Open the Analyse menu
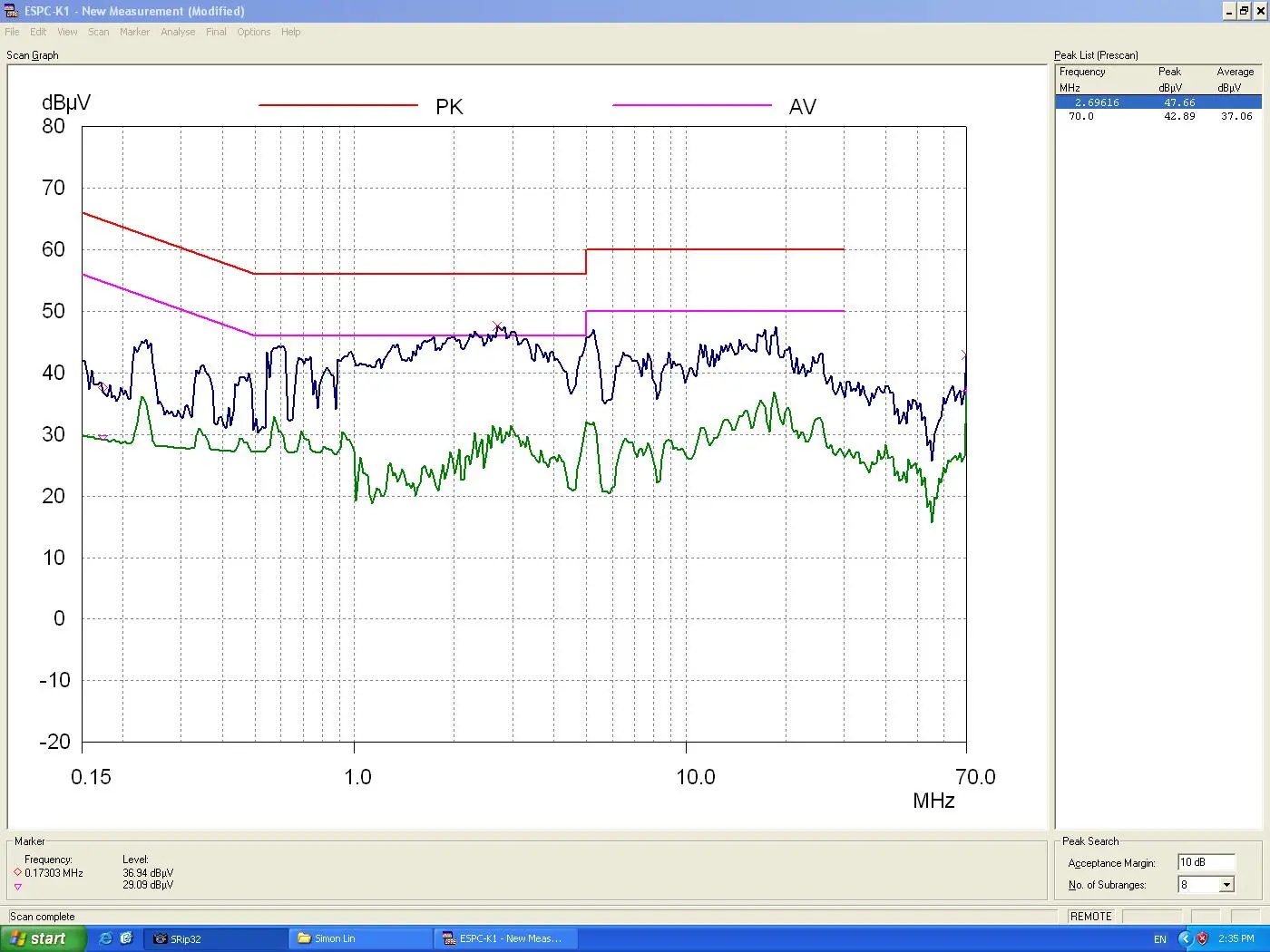 [178, 32]
